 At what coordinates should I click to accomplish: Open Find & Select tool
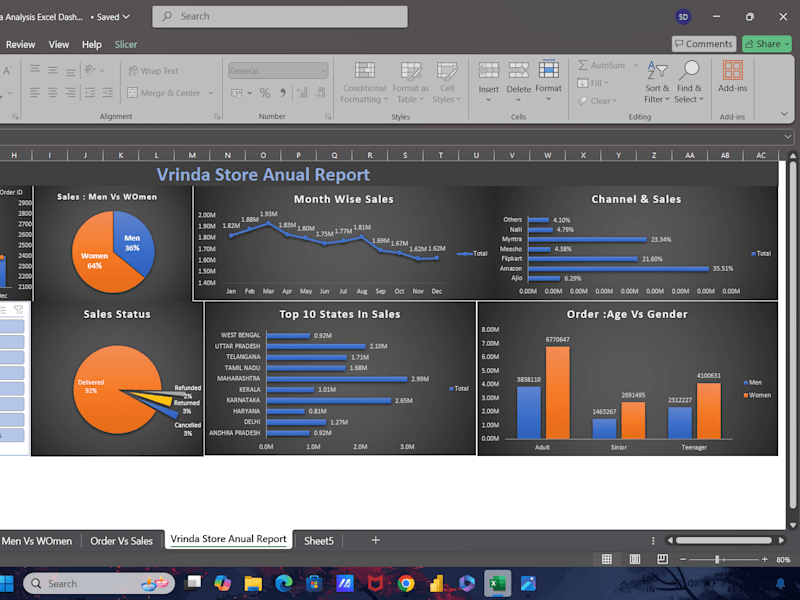point(689,82)
